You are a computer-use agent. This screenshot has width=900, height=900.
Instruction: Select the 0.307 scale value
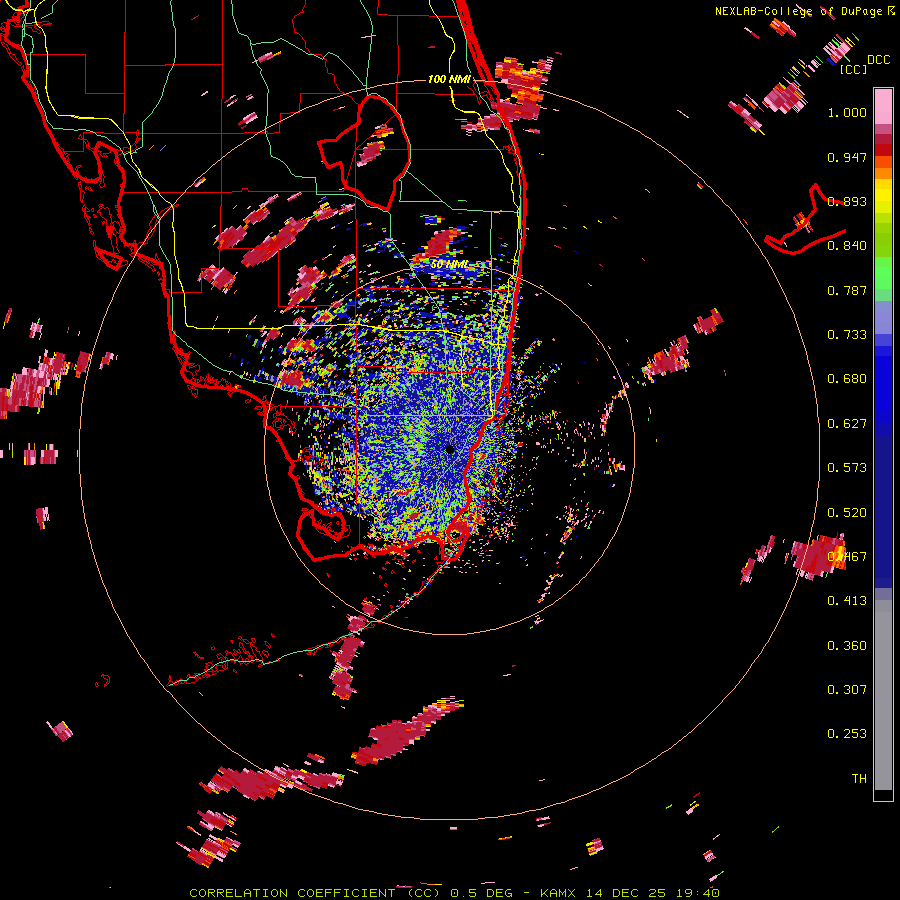tap(847, 690)
